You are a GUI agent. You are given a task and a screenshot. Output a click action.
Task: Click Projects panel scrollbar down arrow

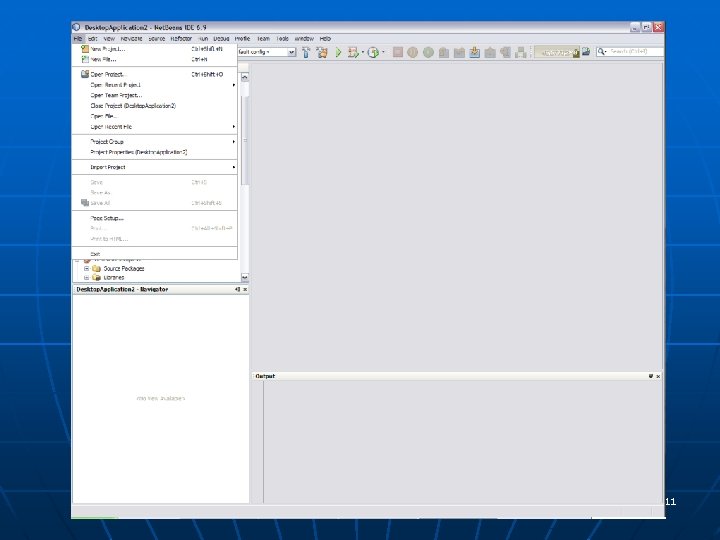[x=245, y=277]
